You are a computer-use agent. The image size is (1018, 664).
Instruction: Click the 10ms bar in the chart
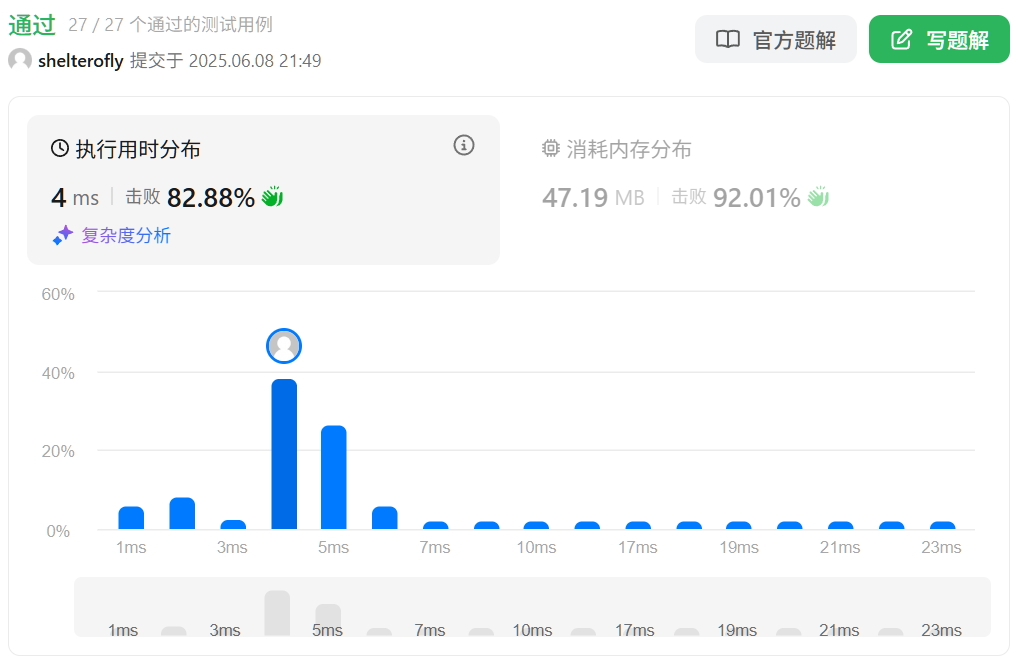[x=536, y=526]
